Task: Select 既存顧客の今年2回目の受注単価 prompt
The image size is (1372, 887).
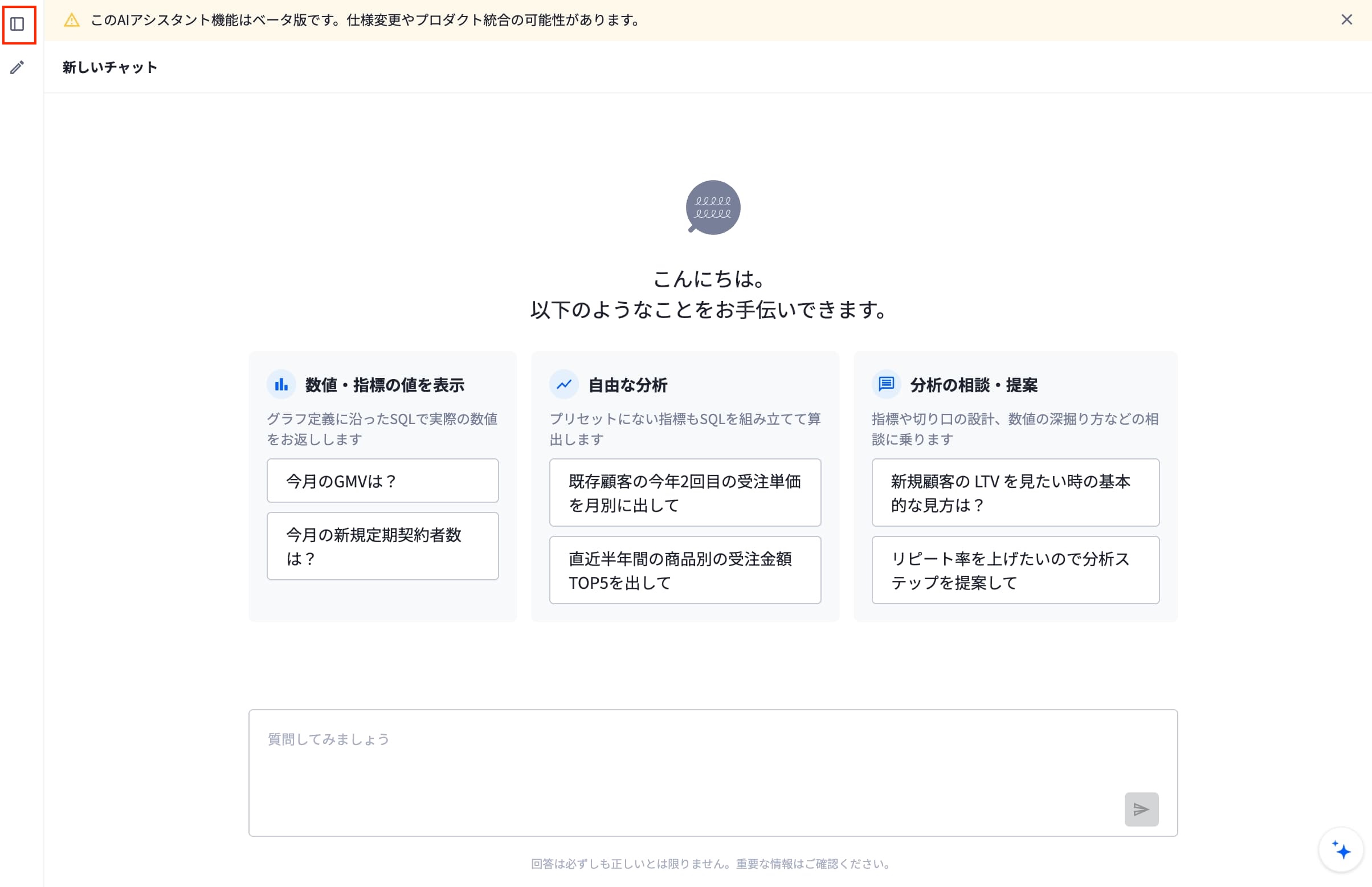Action: [685, 493]
